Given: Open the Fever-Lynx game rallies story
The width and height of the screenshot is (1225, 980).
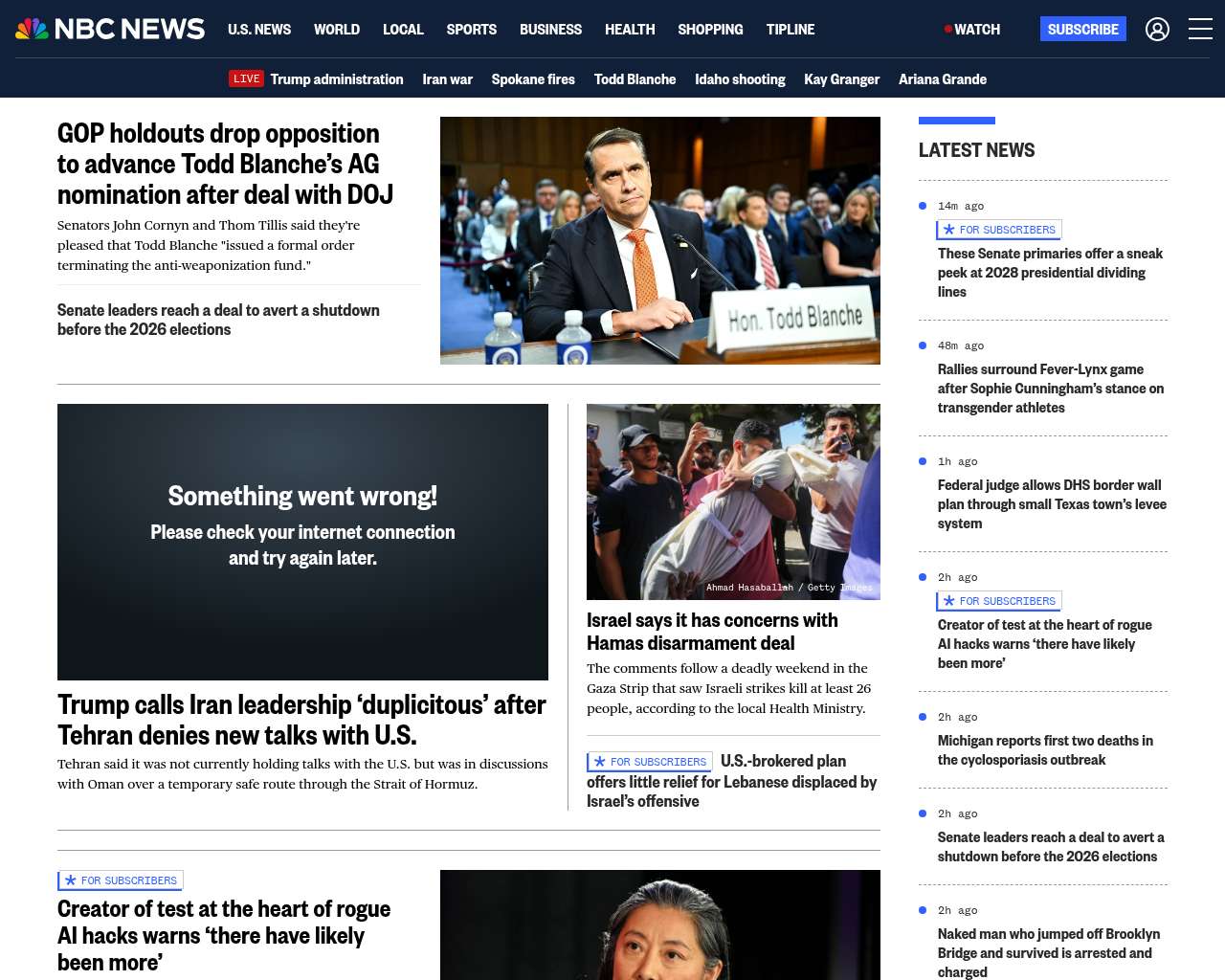Looking at the screenshot, I should [x=1051, y=389].
